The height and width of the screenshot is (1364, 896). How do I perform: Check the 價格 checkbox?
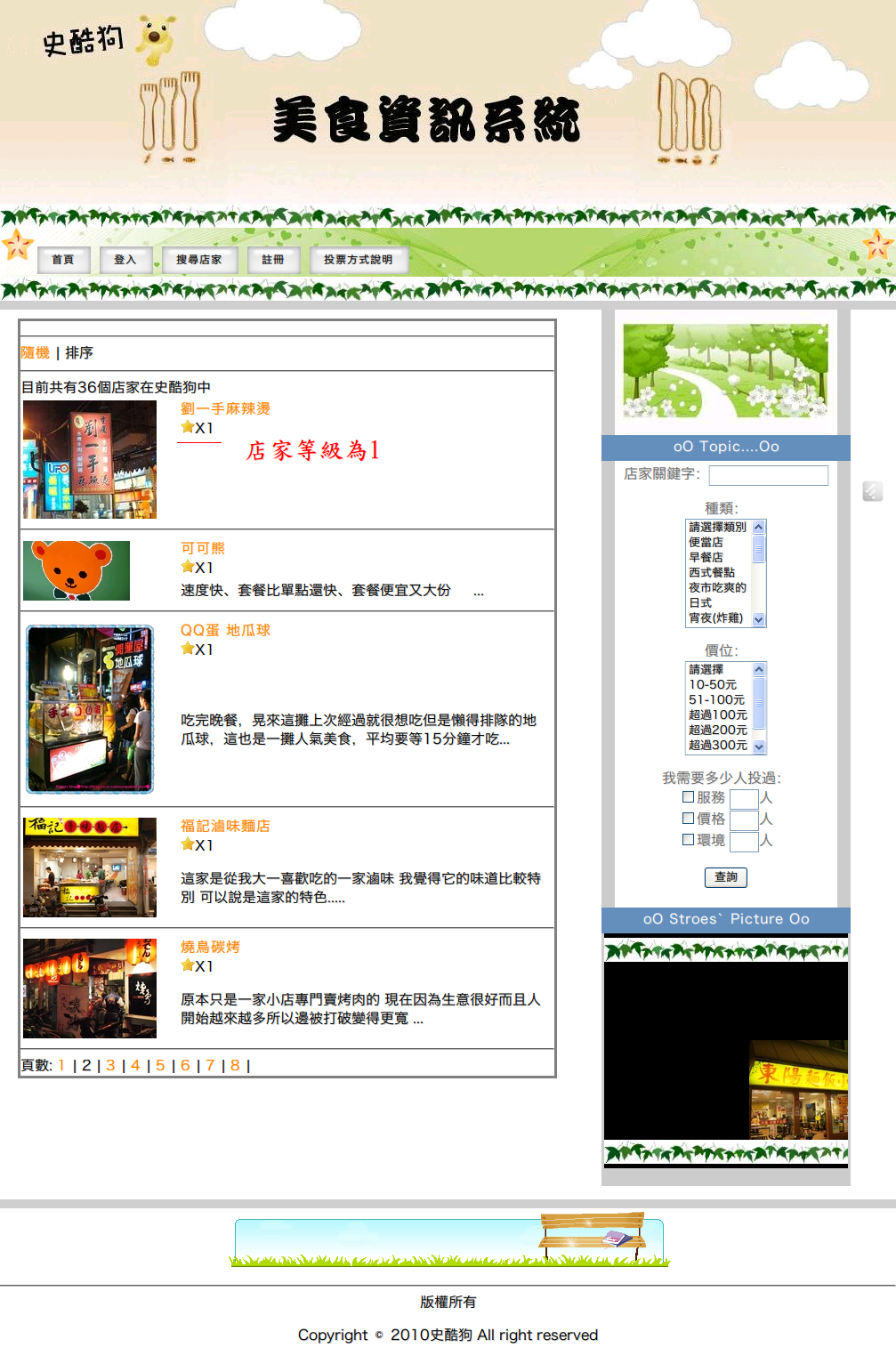pyautogui.click(x=688, y=819)
